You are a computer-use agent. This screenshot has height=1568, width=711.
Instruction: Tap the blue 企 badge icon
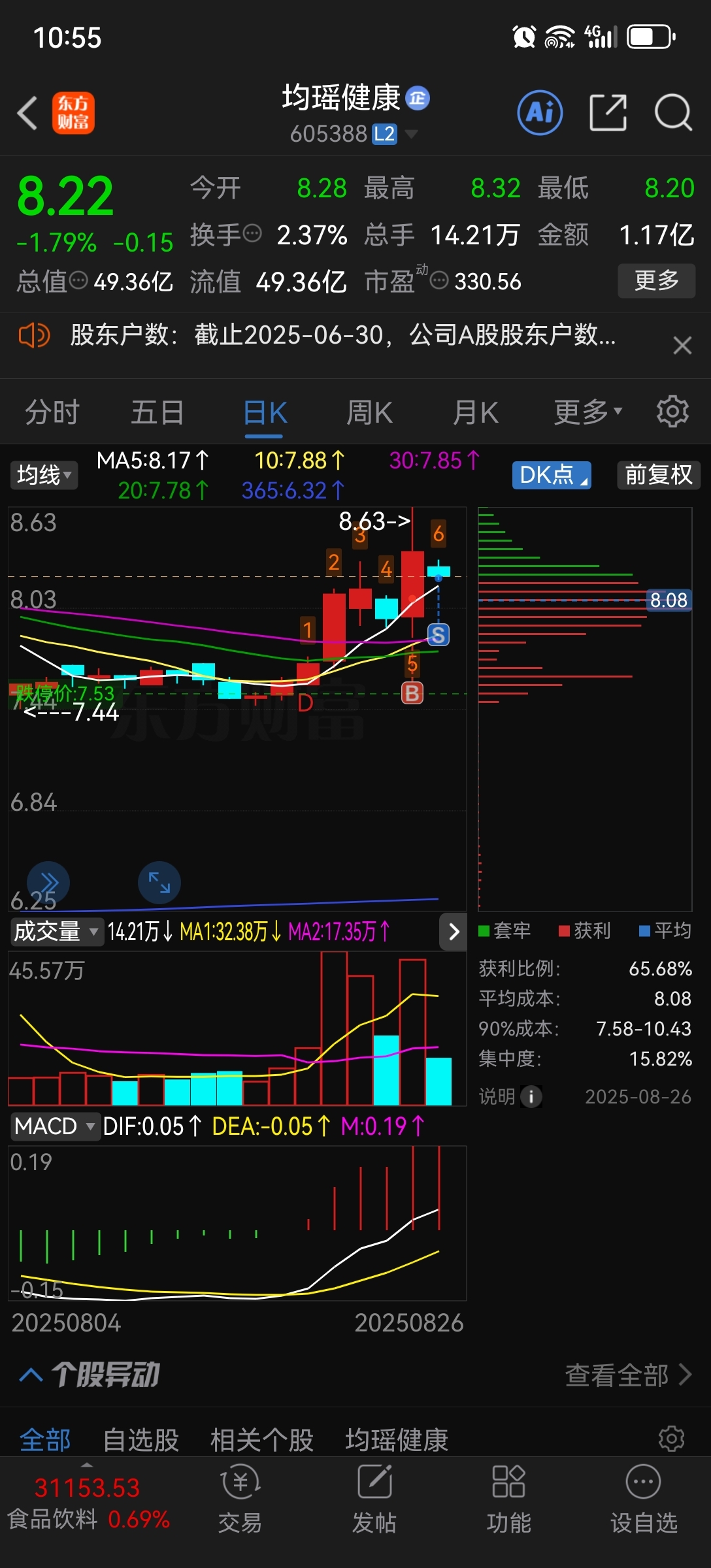coord(418,98)
